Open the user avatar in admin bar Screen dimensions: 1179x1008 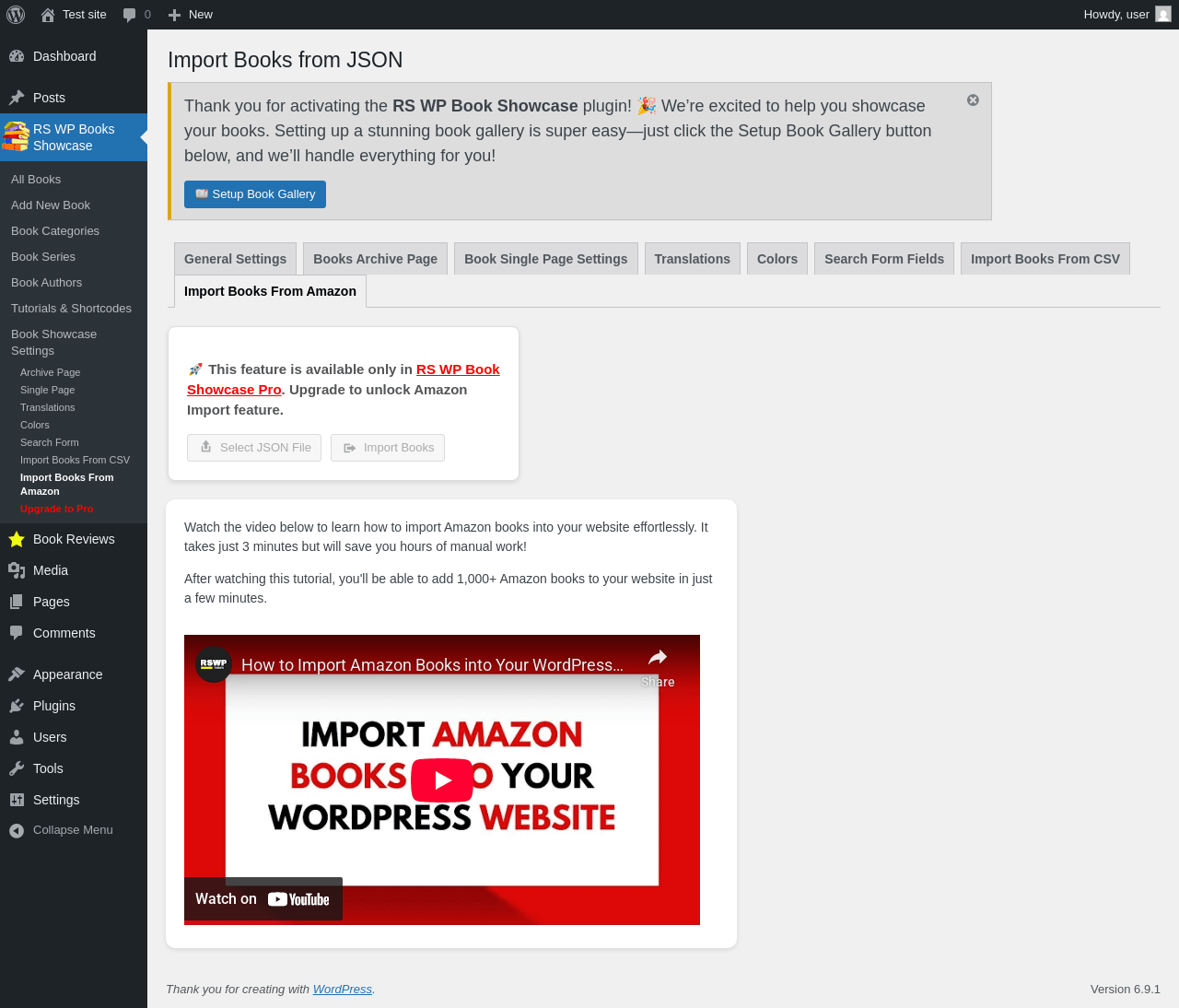1163,15
